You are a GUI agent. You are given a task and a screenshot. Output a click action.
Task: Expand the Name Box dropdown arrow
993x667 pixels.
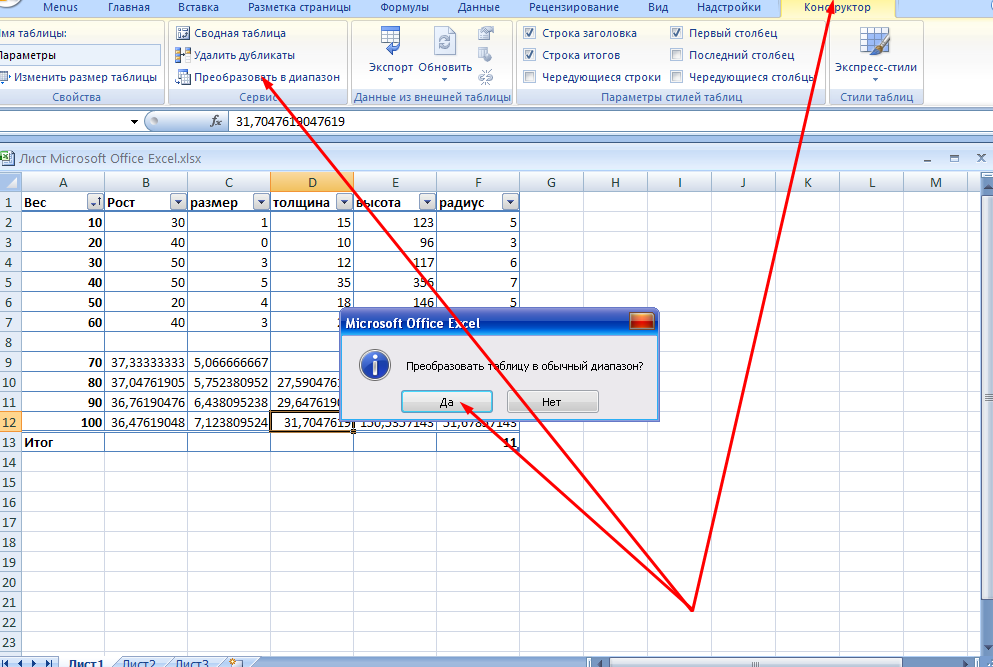[134, 121]
